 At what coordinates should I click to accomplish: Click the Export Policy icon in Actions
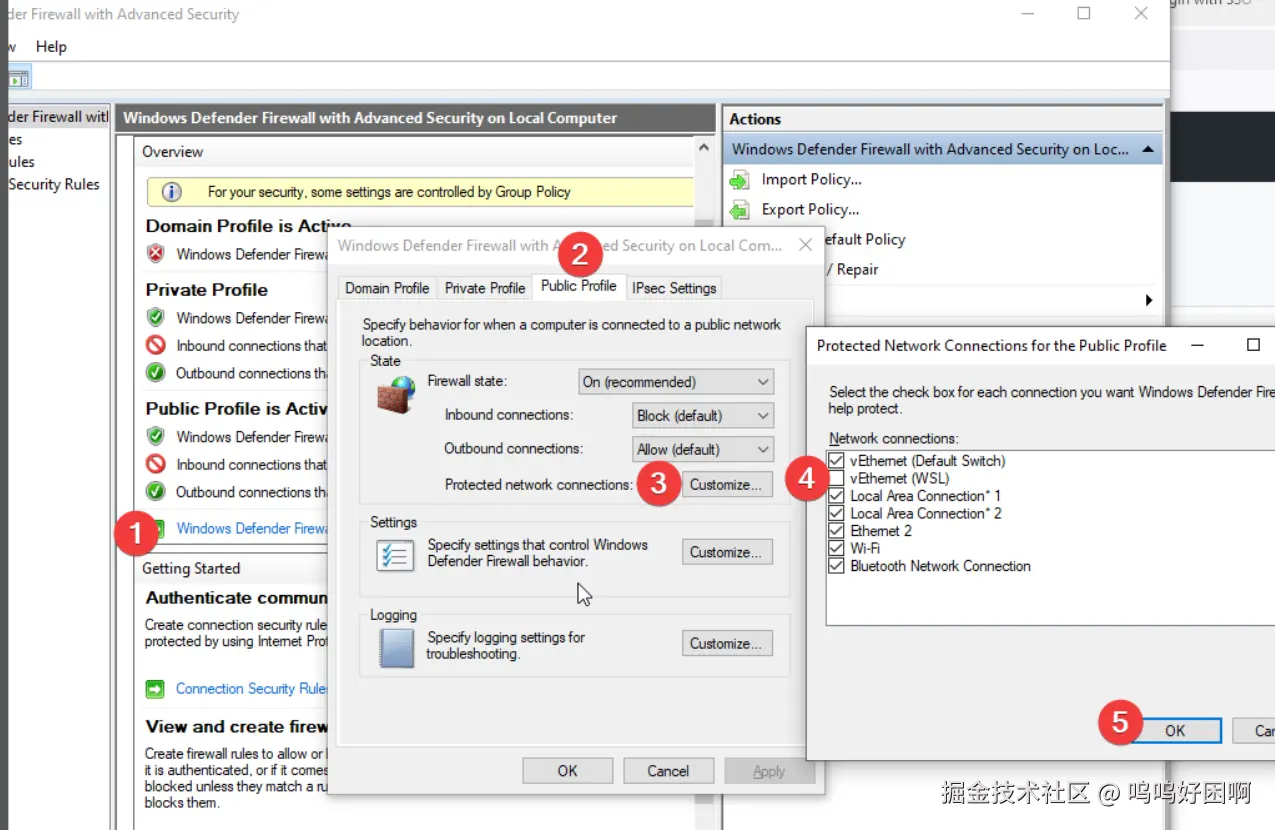point(739,210)
